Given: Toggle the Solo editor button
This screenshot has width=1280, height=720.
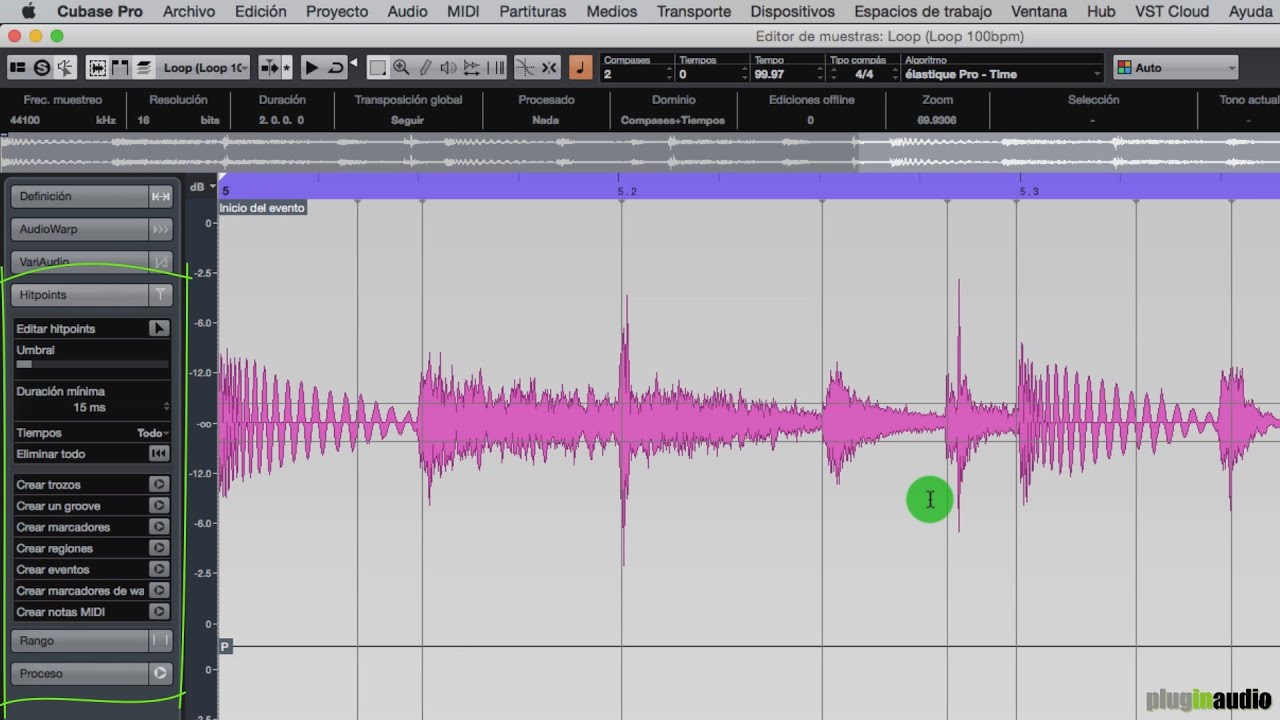Looking at the screenshot, I should pos(41,68).
